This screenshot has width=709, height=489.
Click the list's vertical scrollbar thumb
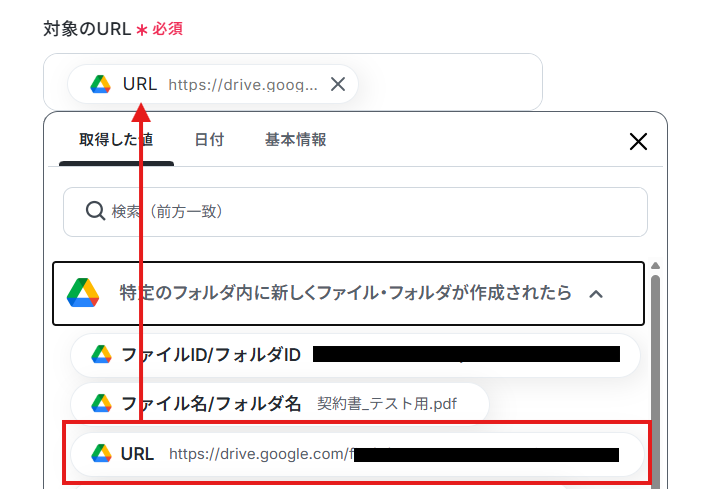[655, 380]
